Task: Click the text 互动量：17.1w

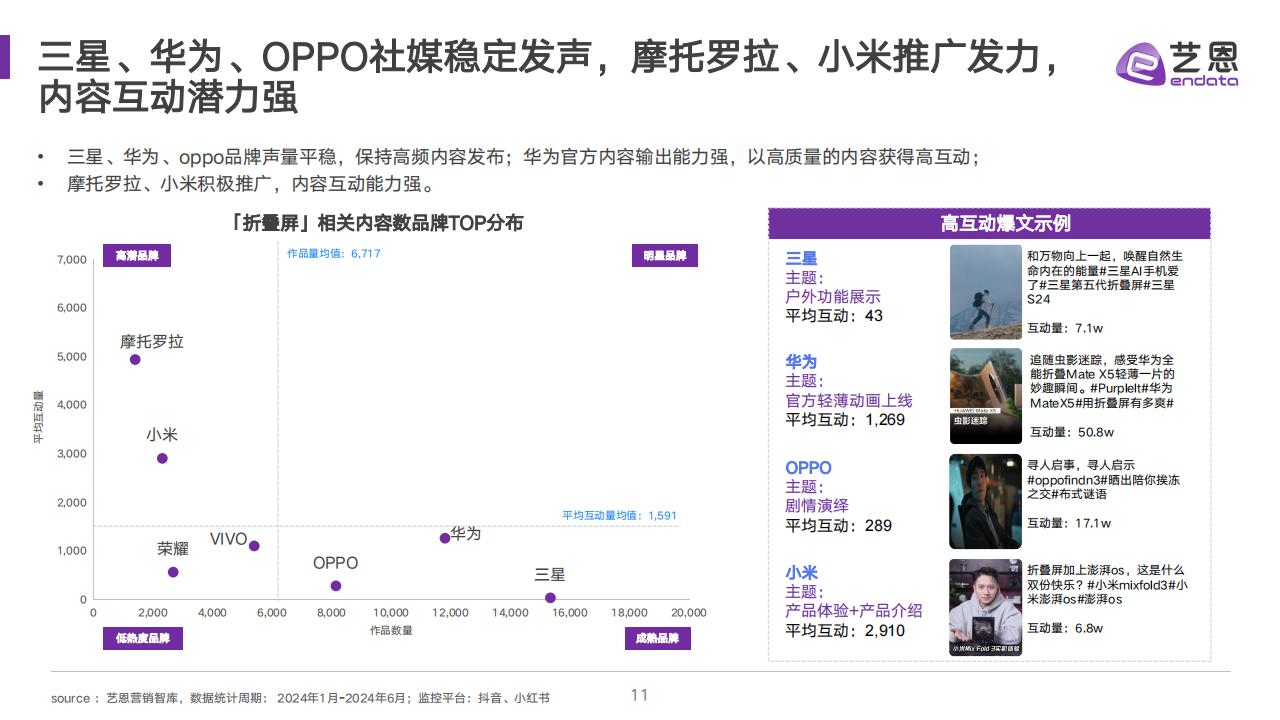Action: [1069, 523]
